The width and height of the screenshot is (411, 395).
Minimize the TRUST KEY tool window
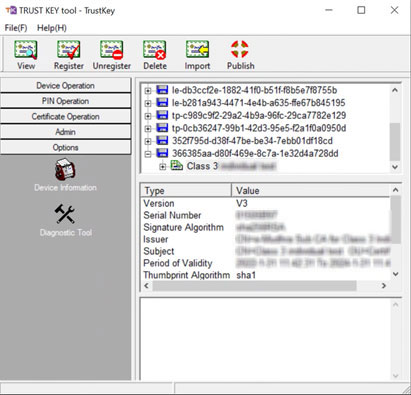pyautogui.click(x=329, y=10)
